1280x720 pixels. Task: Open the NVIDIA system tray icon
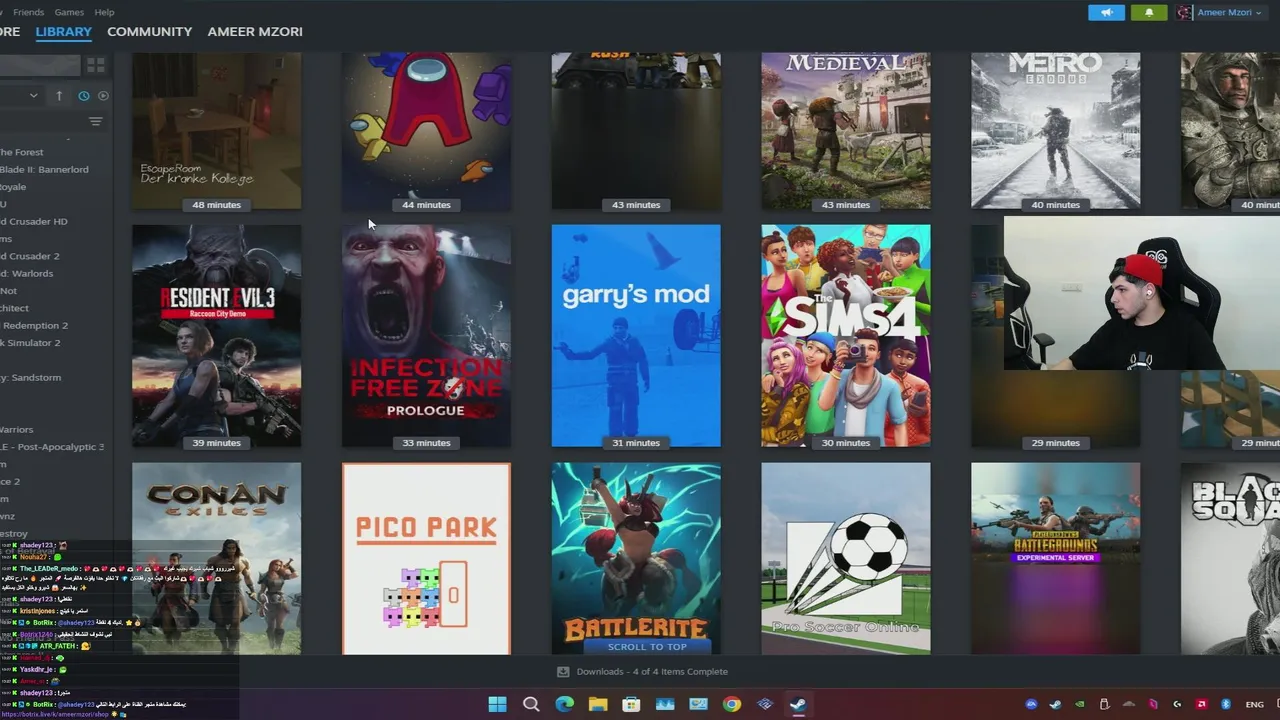pos(1080,704)
